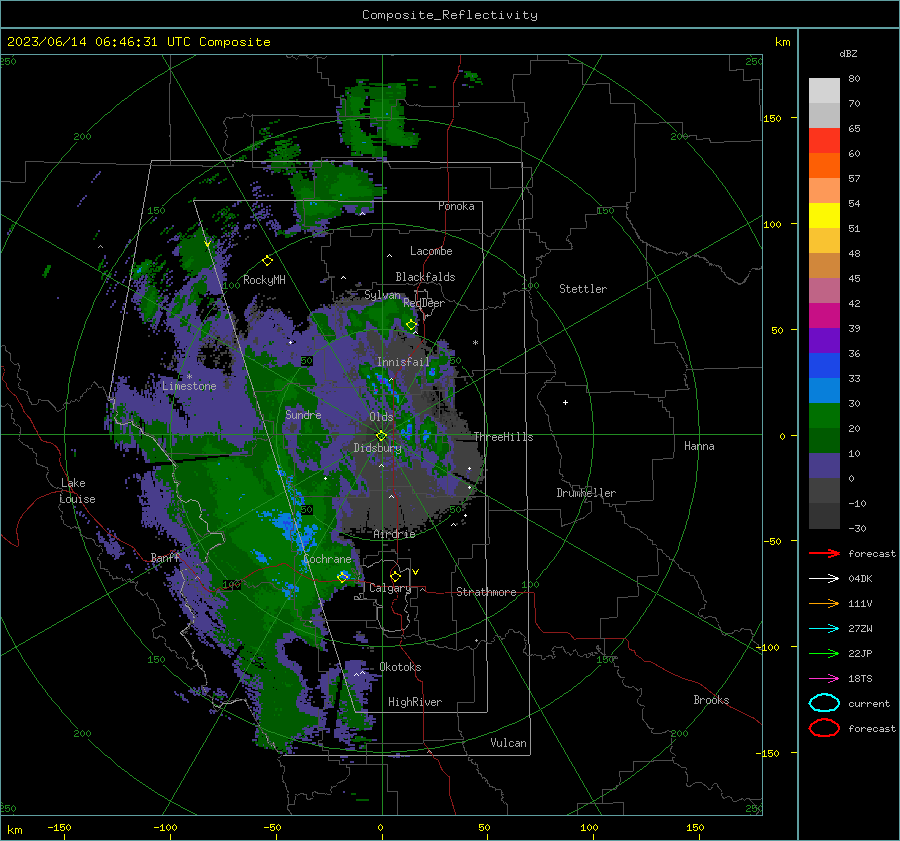The width and height of the screenshot is (900, 841).
Task: Click the white plus marker west of Hanna
Action: pyautogui.click(x=565, y=402)
